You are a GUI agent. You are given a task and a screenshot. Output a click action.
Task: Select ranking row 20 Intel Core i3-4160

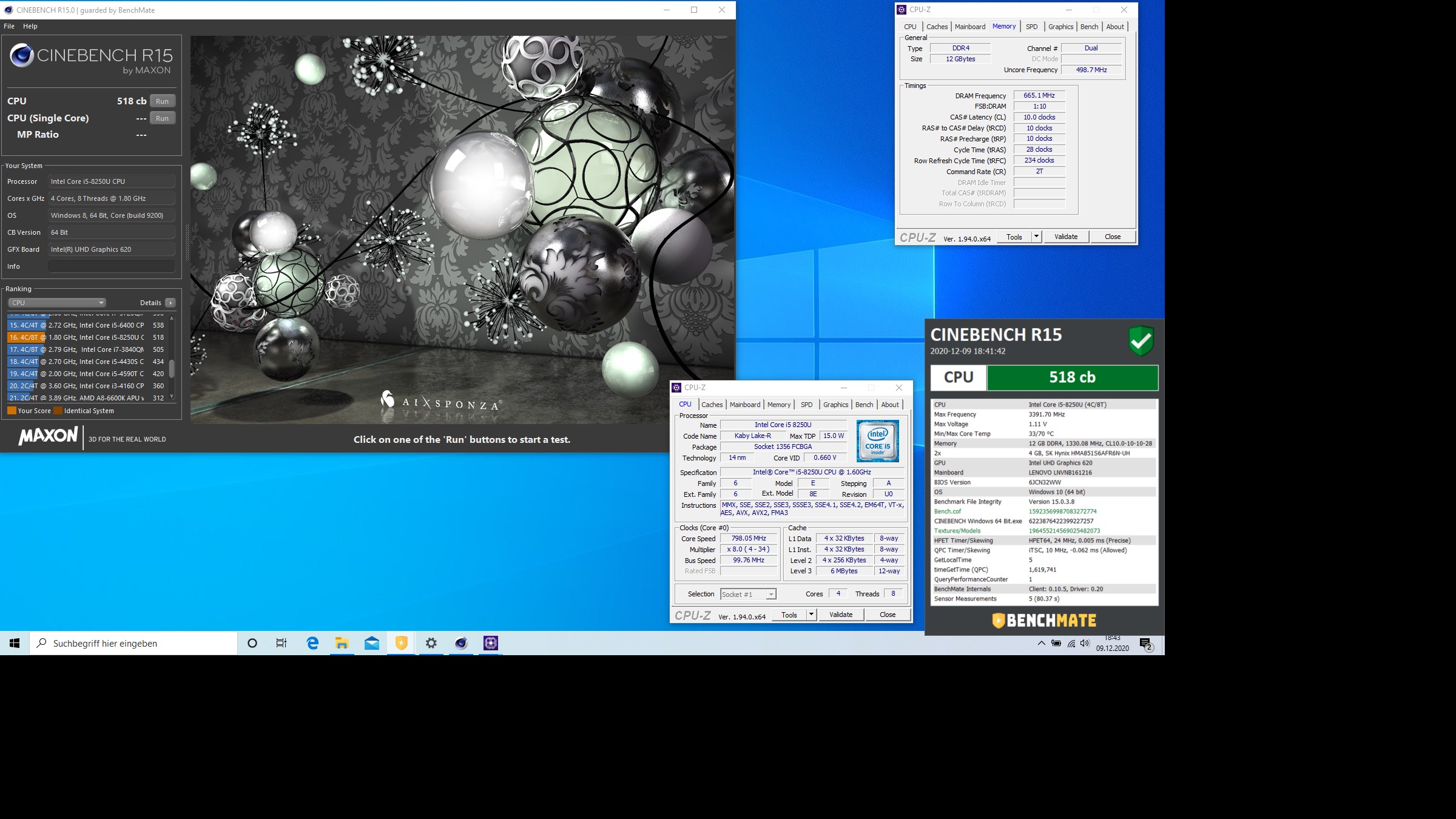[87, 386]
